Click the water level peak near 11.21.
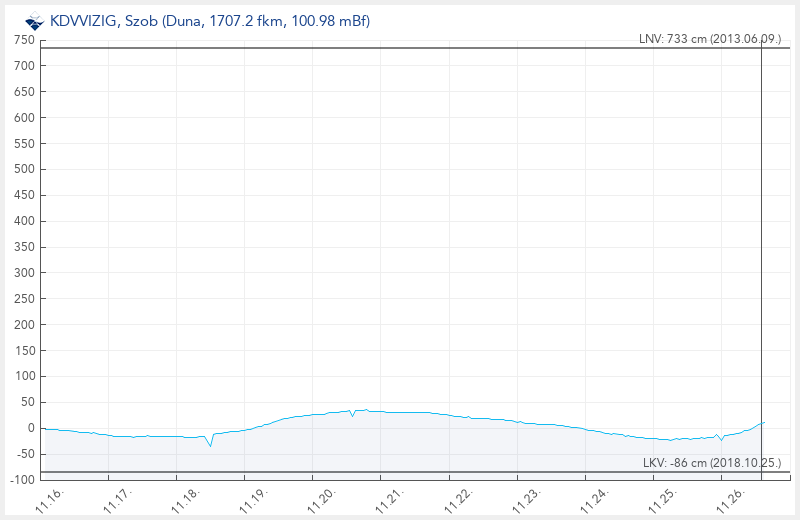Viewport: 800px width, 520px height. 366,410
